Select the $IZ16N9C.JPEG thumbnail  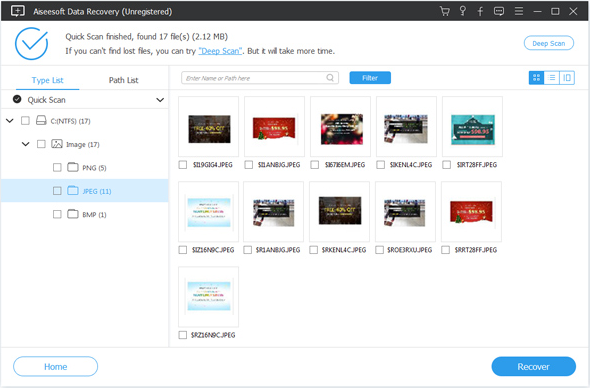click(208, 211)
